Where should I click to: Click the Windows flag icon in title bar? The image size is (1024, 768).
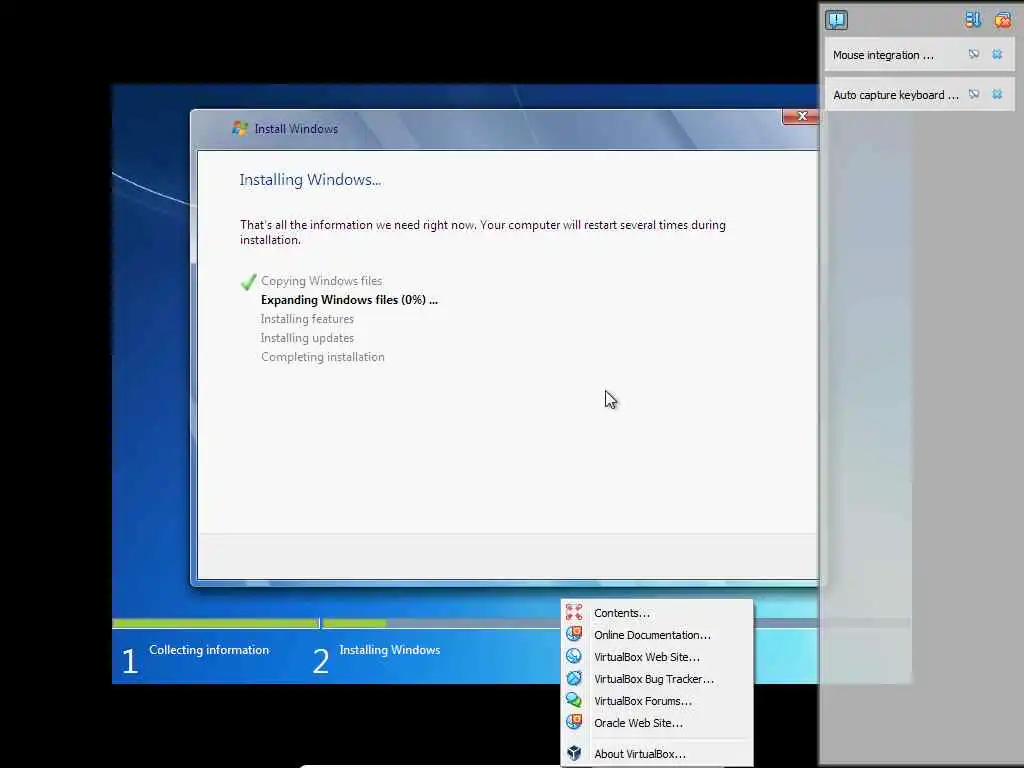point(240,128)
